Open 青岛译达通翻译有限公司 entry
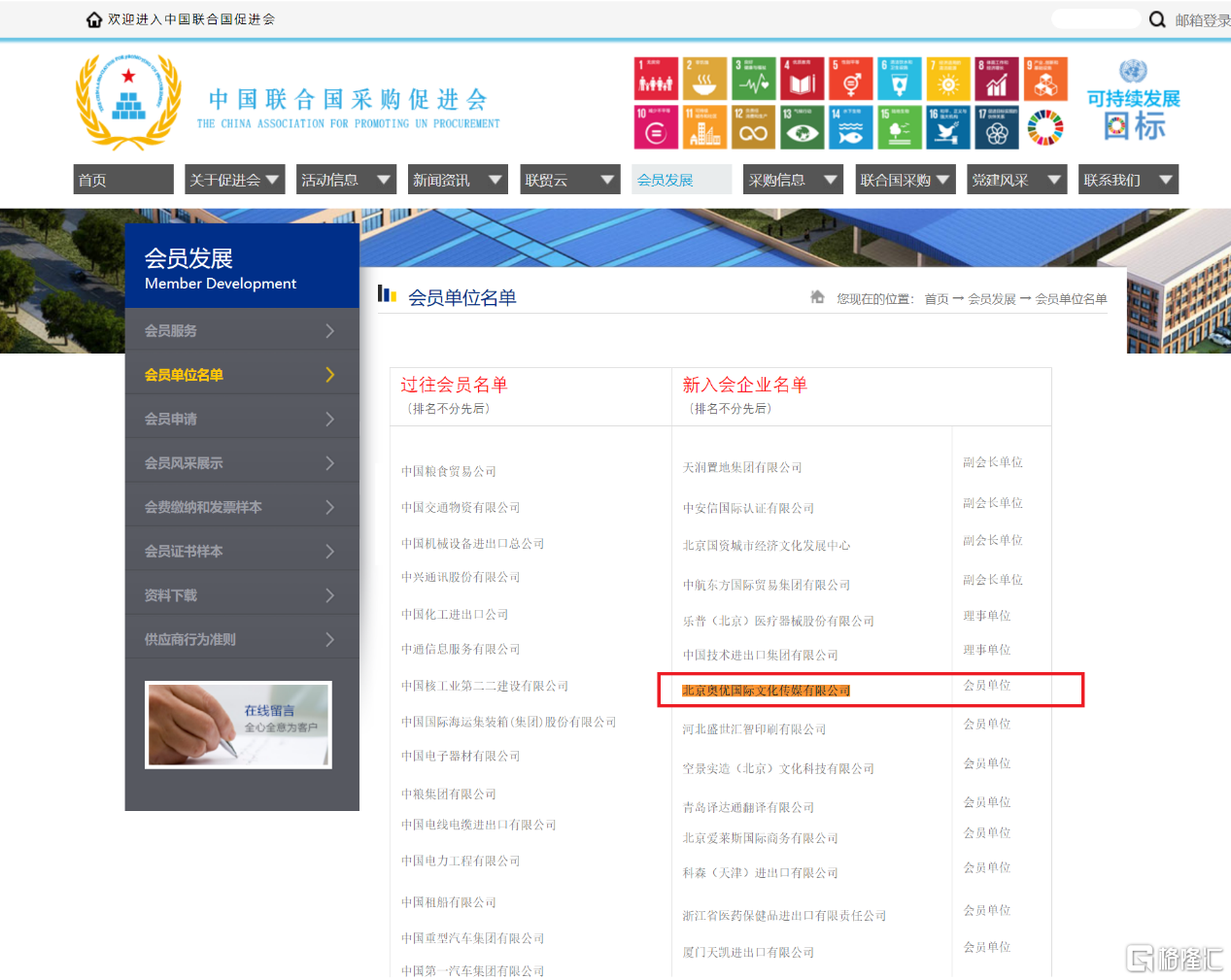 [748, 807]
